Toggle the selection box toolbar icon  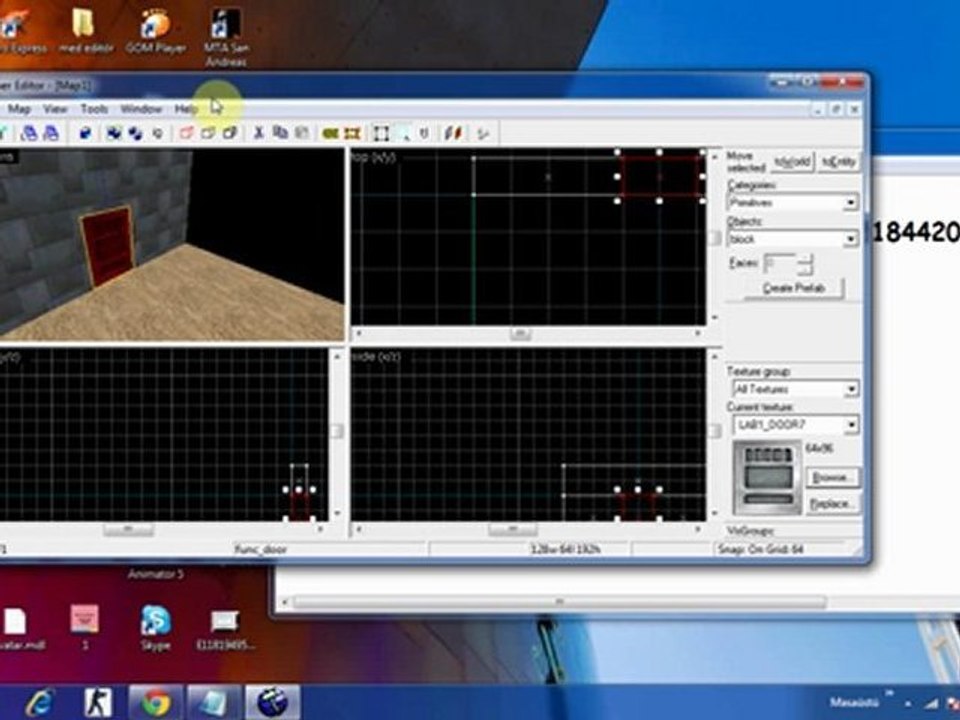381,133
